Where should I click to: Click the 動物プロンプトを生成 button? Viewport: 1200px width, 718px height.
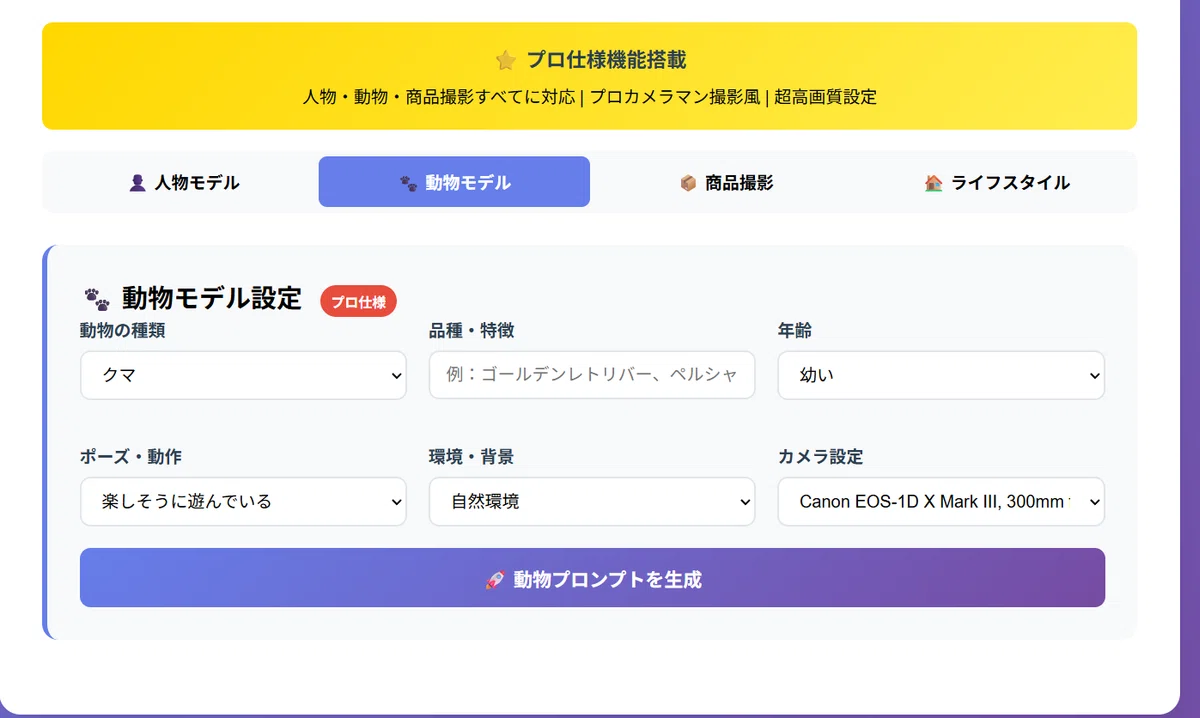point(592,577)
